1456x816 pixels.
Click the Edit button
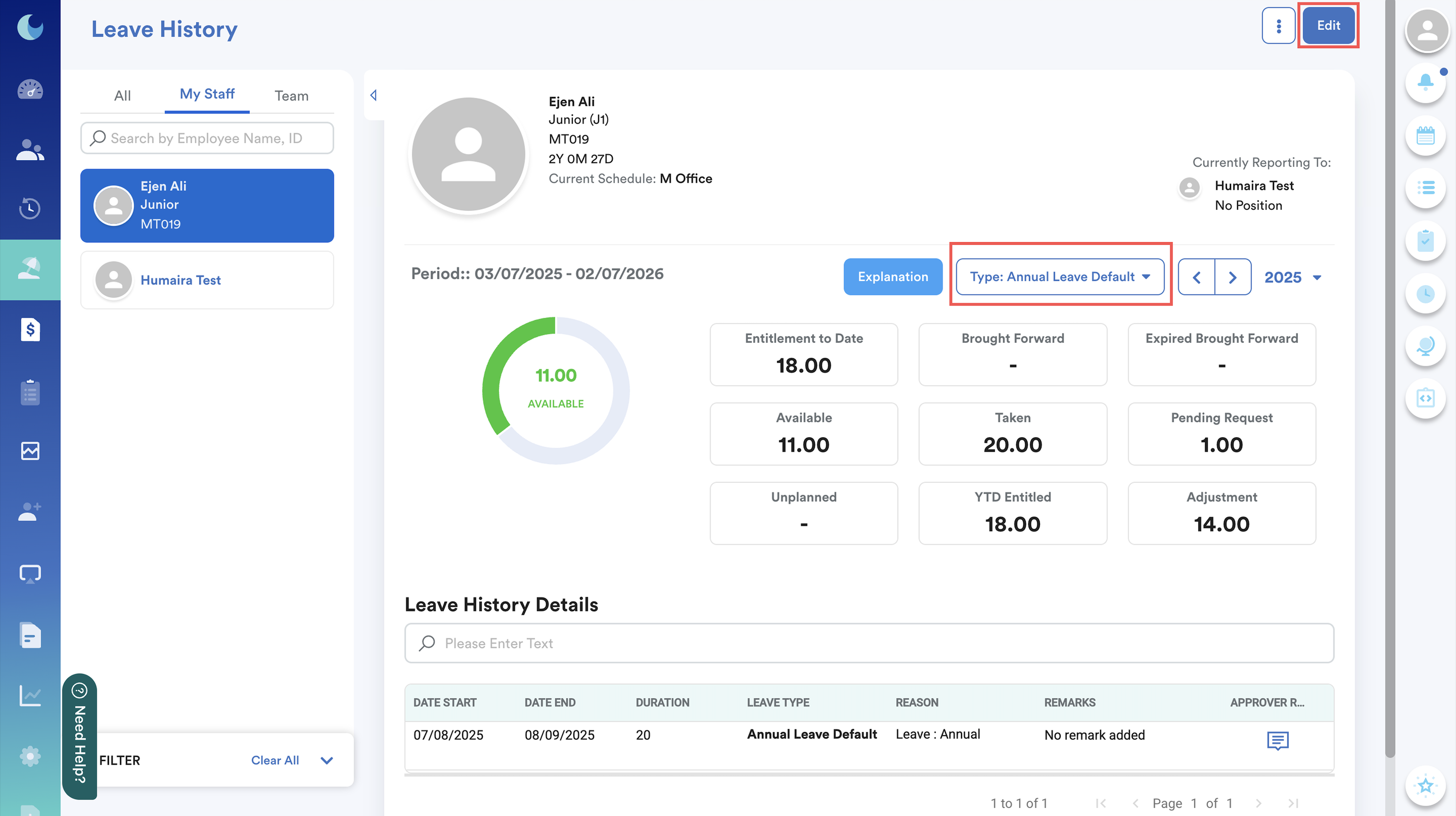point(1328,26)
